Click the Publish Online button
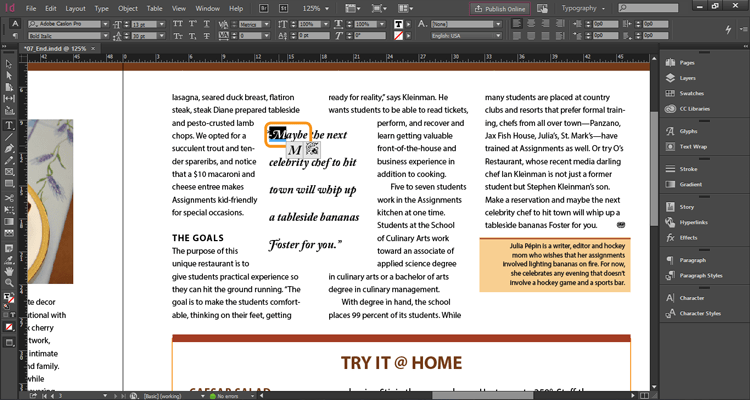This screenshot has width=750, height=400. [x=500, y=9]
